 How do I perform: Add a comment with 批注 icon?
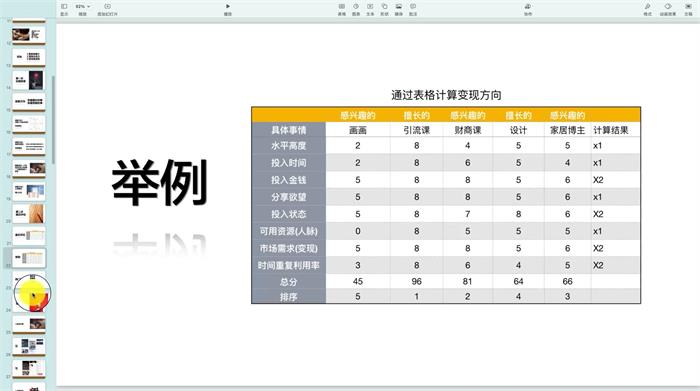pos(413,7)
